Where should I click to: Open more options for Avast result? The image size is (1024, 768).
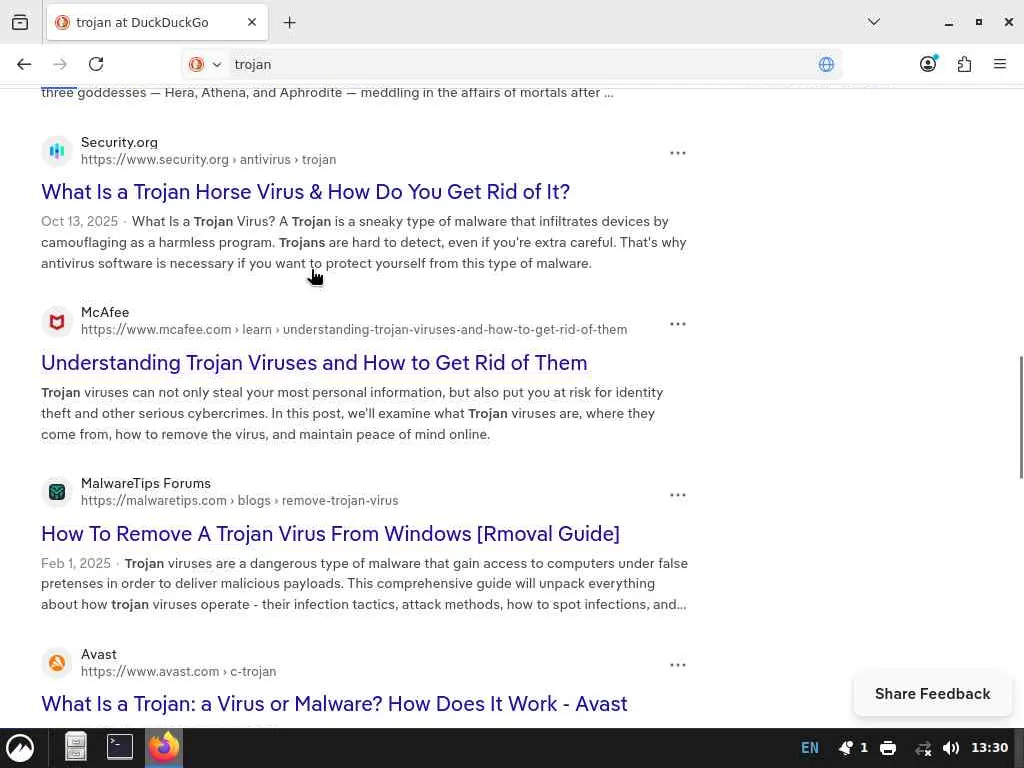(x=678, y=665)
